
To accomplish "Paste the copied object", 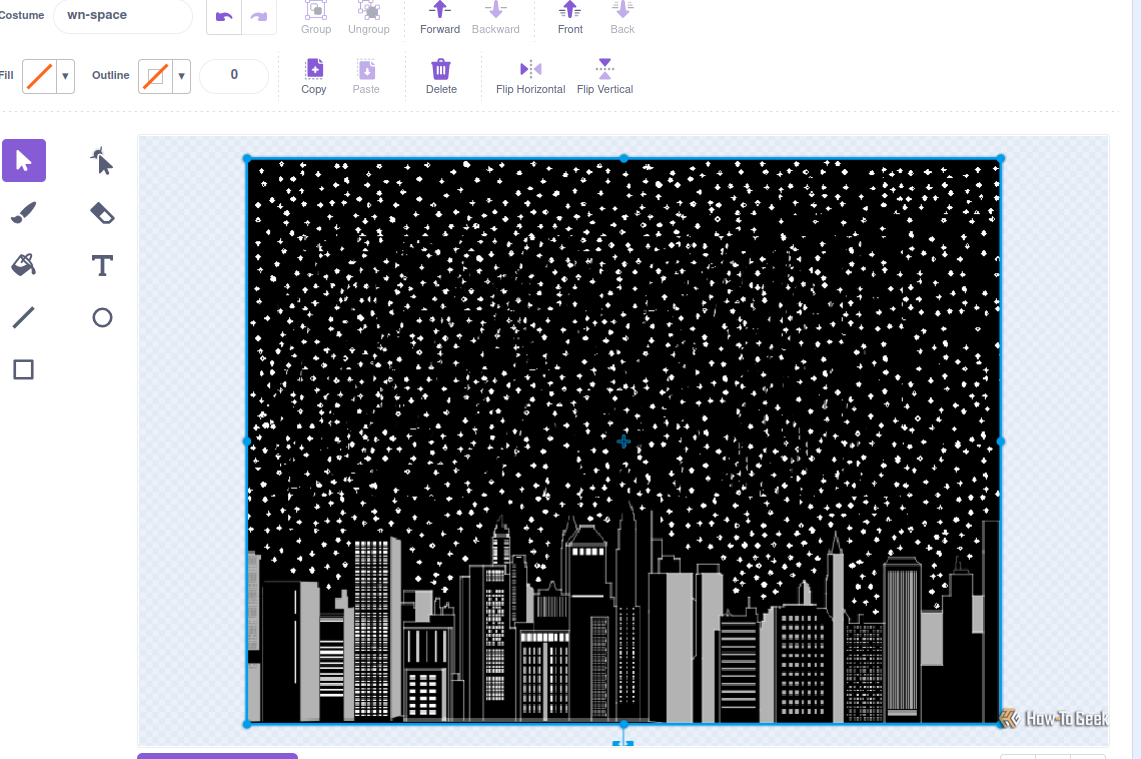I will point(366,76).
